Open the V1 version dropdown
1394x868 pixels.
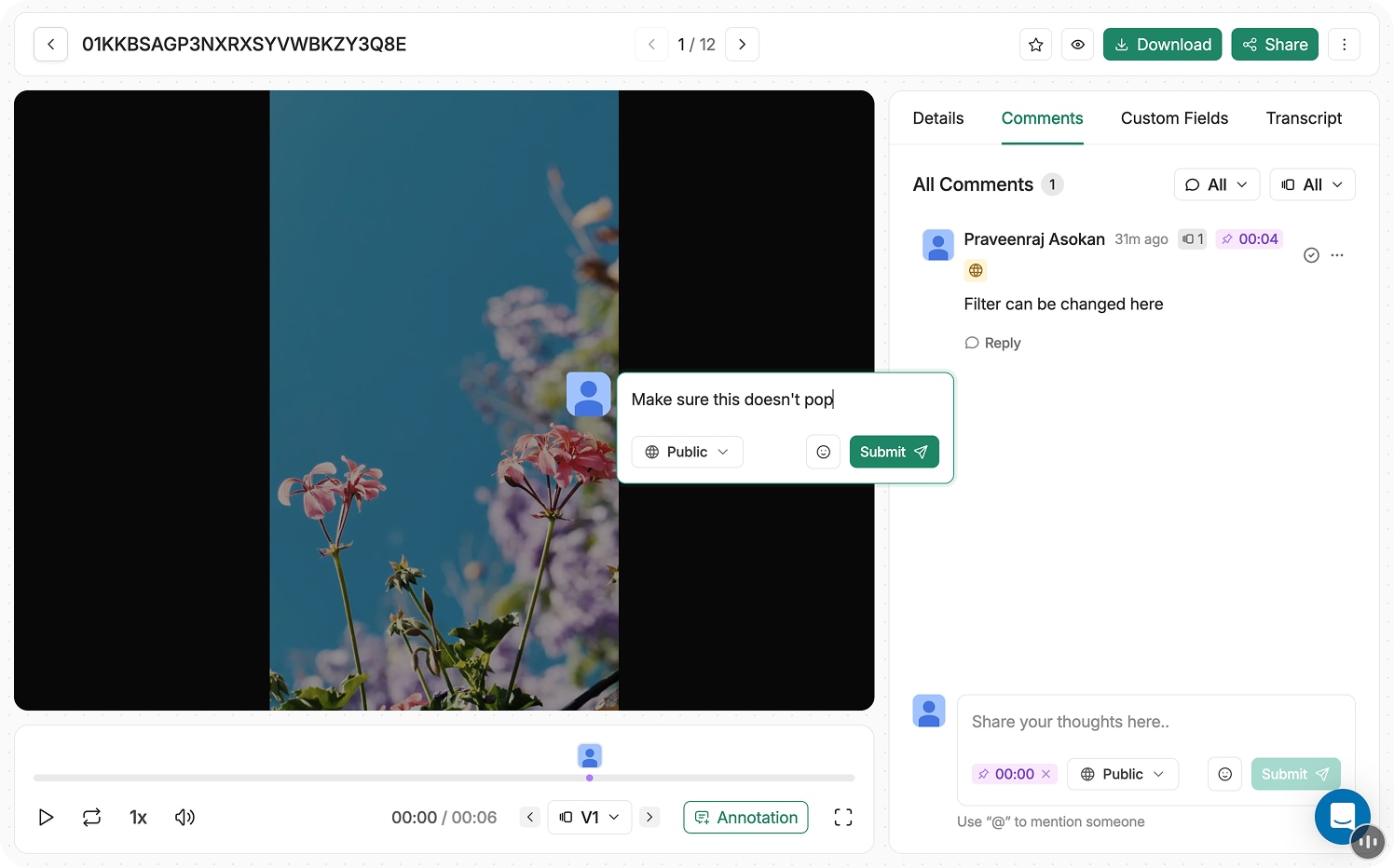coord(590,817)
